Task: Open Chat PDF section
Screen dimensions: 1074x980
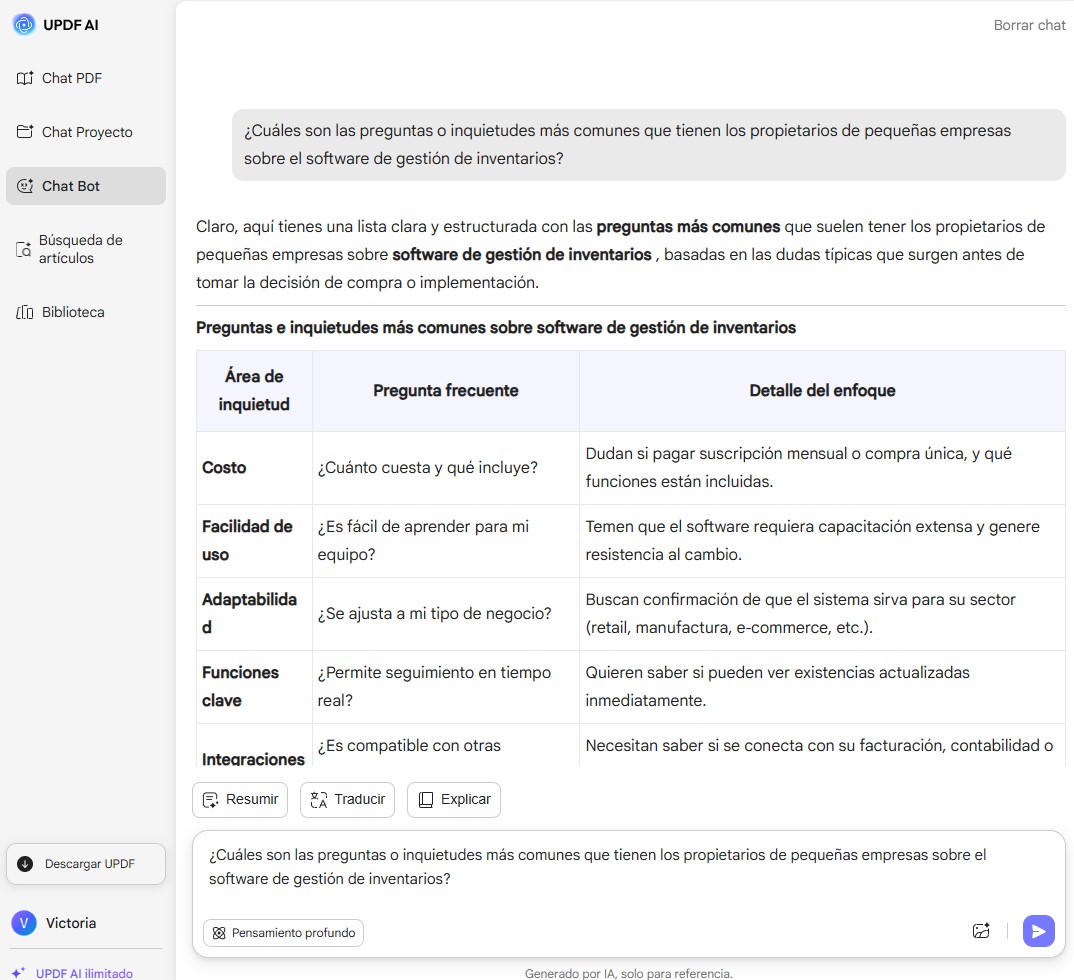Action: pyautogui.click(x=86, y=78)
